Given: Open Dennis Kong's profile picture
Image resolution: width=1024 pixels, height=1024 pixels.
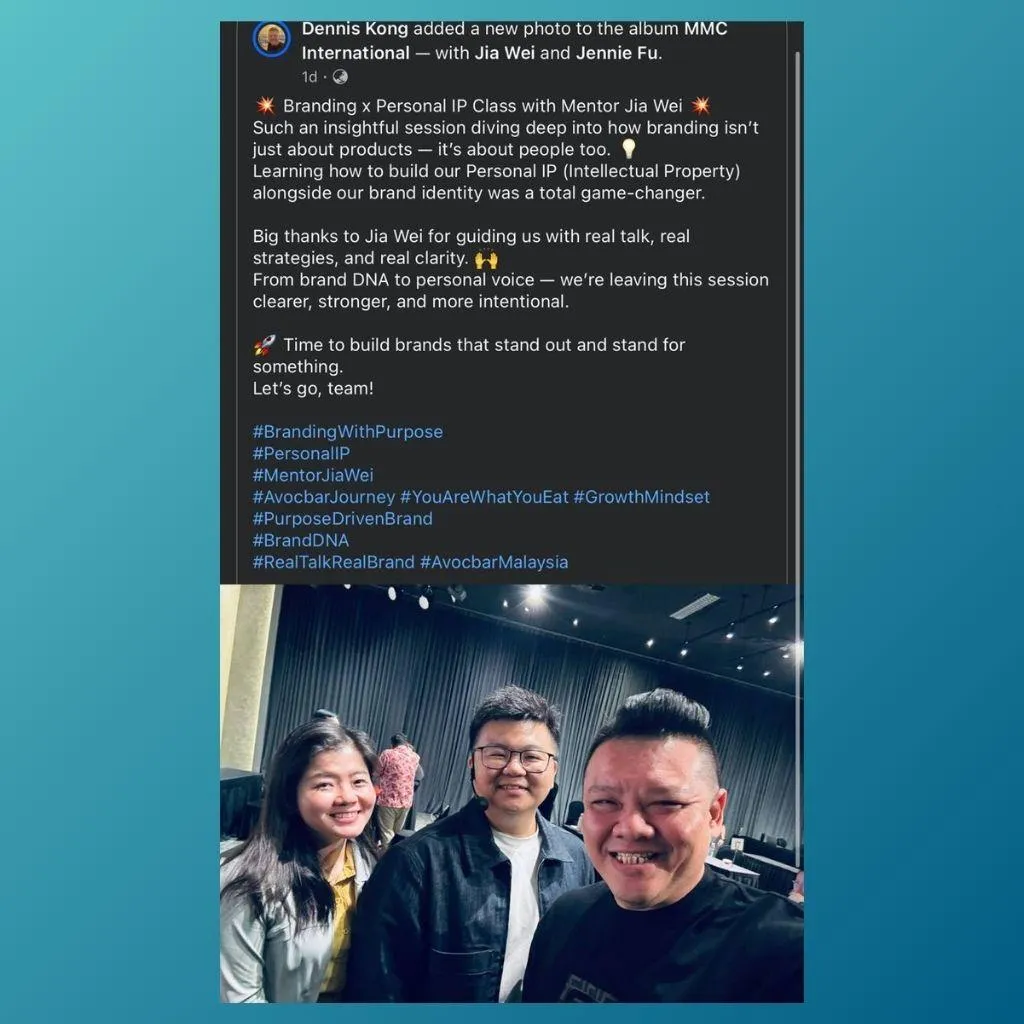Looking at the screenshot, I should 271,39.
